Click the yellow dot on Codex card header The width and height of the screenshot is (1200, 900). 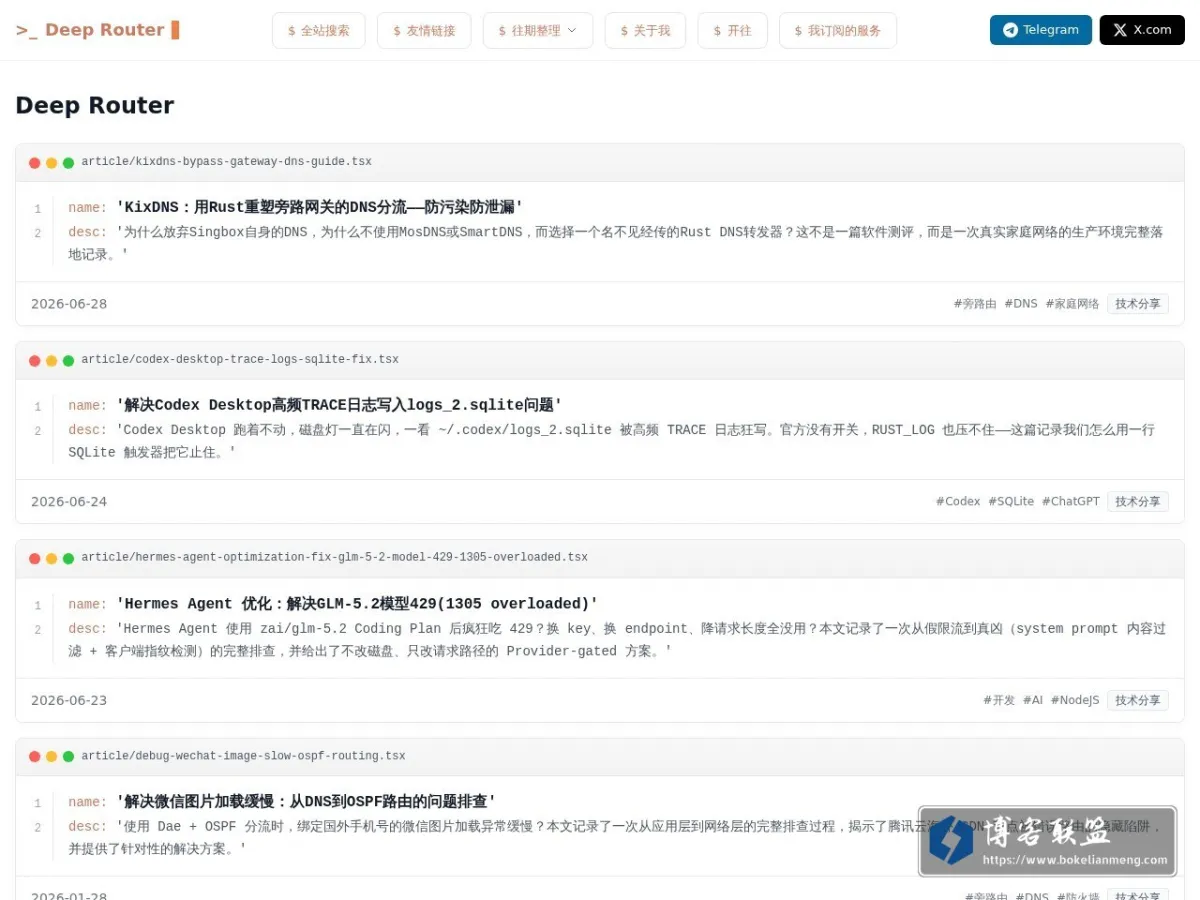pos(52,361)
